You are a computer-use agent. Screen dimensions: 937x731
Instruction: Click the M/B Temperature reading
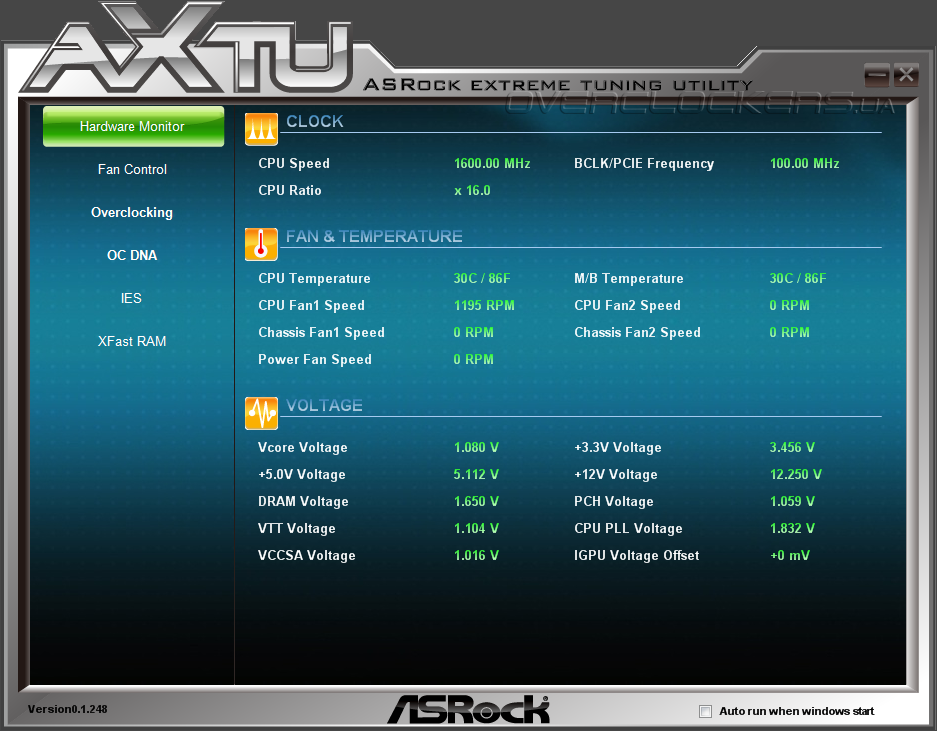pos(798,278)
